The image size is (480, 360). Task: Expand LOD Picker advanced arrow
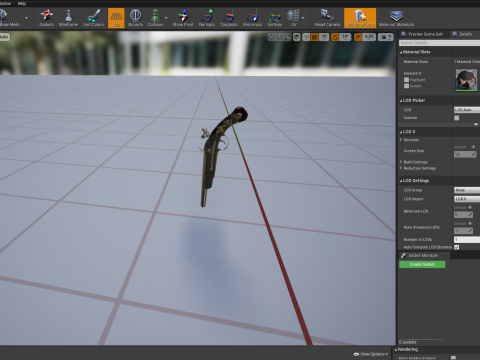click(476, 124)
